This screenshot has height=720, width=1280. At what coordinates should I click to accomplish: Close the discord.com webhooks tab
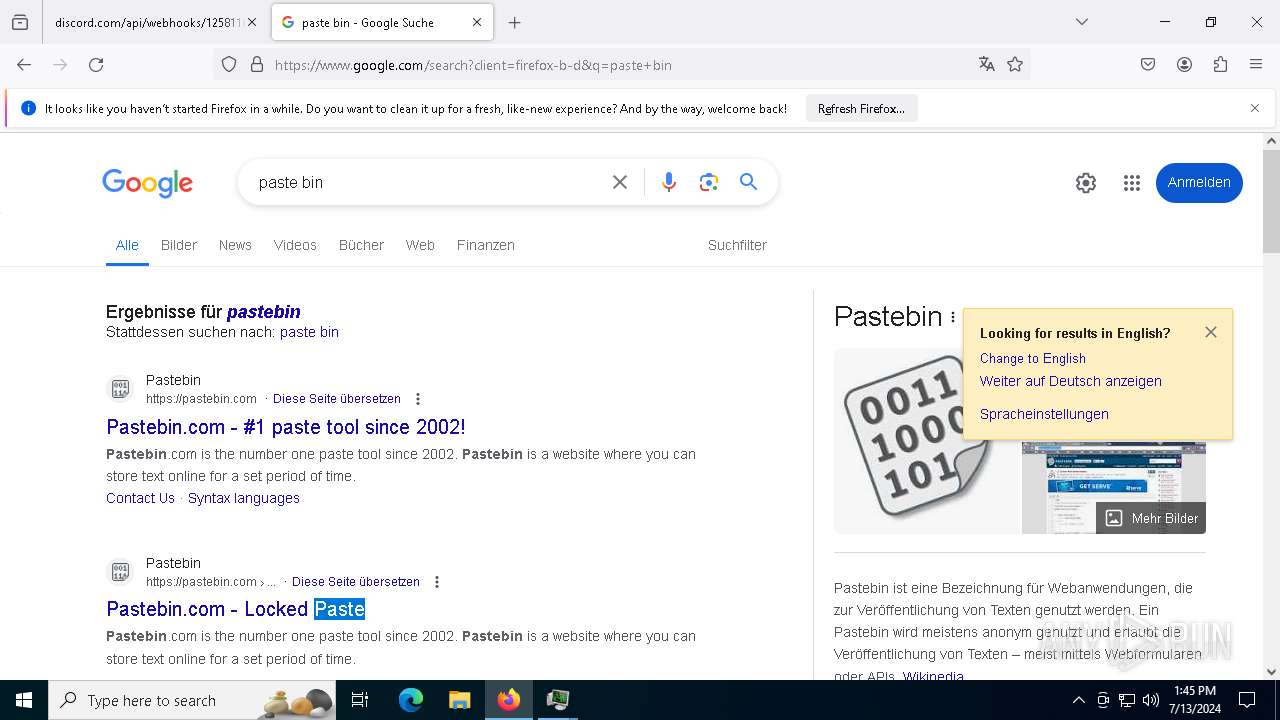tap(252, 22)
